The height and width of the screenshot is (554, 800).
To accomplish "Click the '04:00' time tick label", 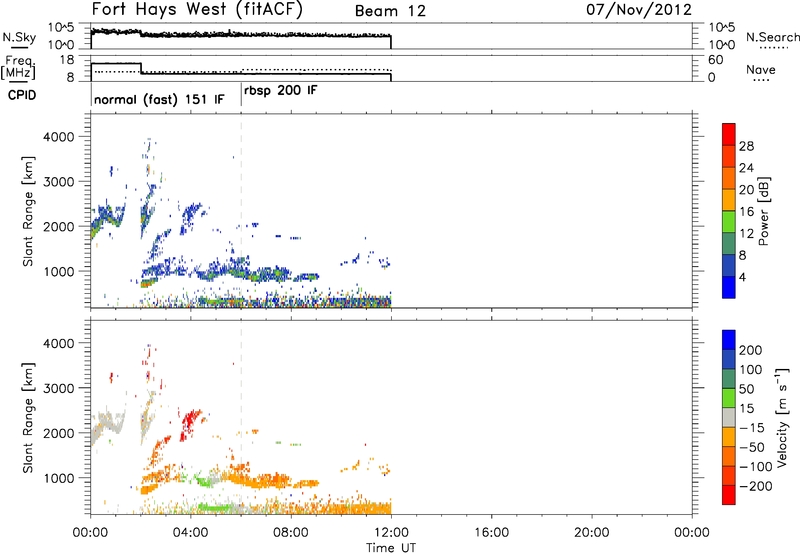I will (x=190, y=533).
